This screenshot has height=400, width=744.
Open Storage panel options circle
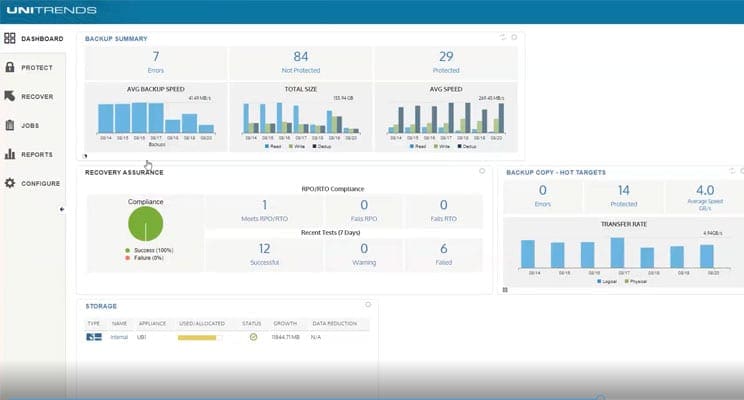(368, 304)
